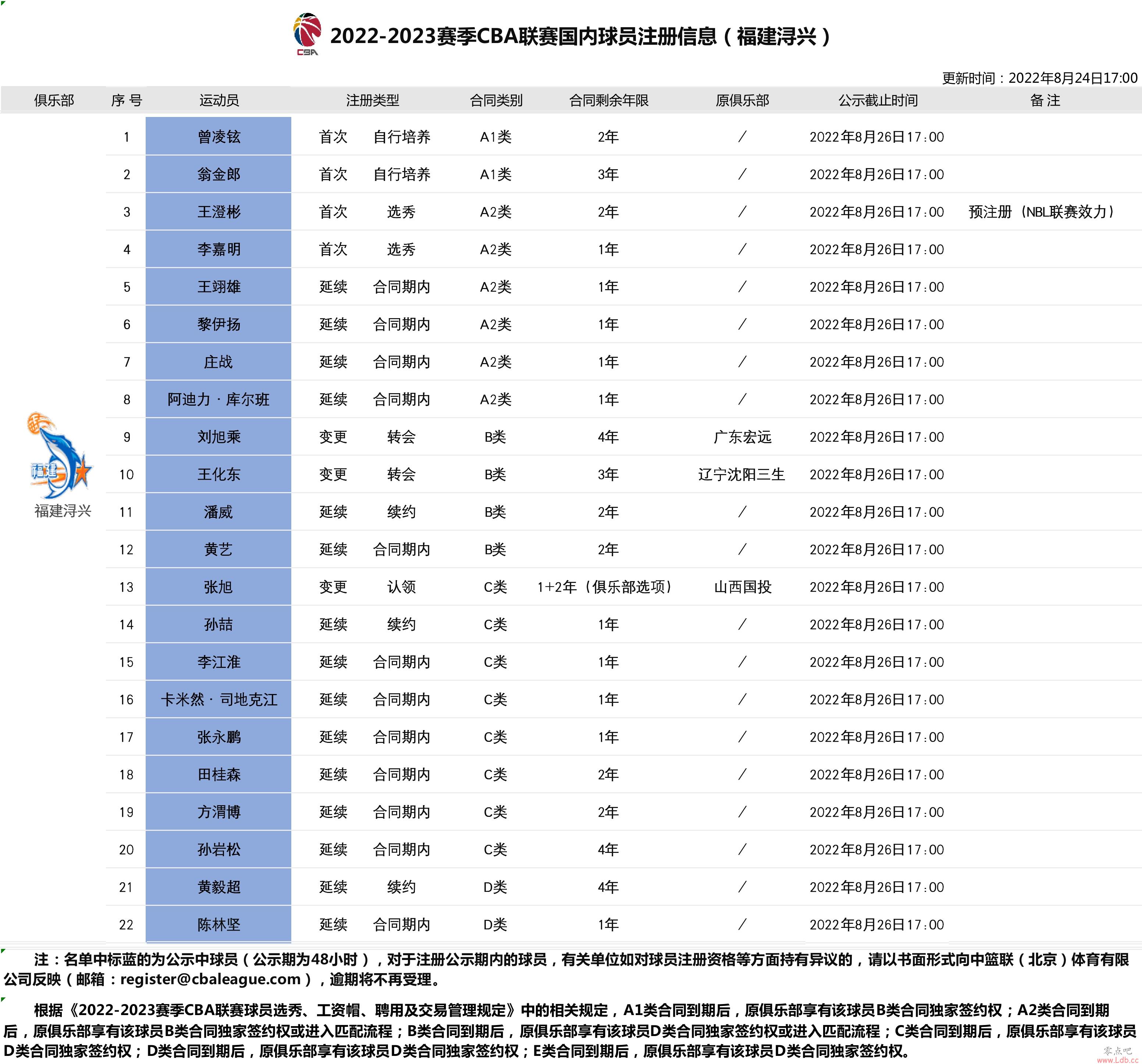Image resolution: width=1142 pixels, height=1064 pixels.
Task: Click former club 山西国投
Action: click(x=743, y=587)
